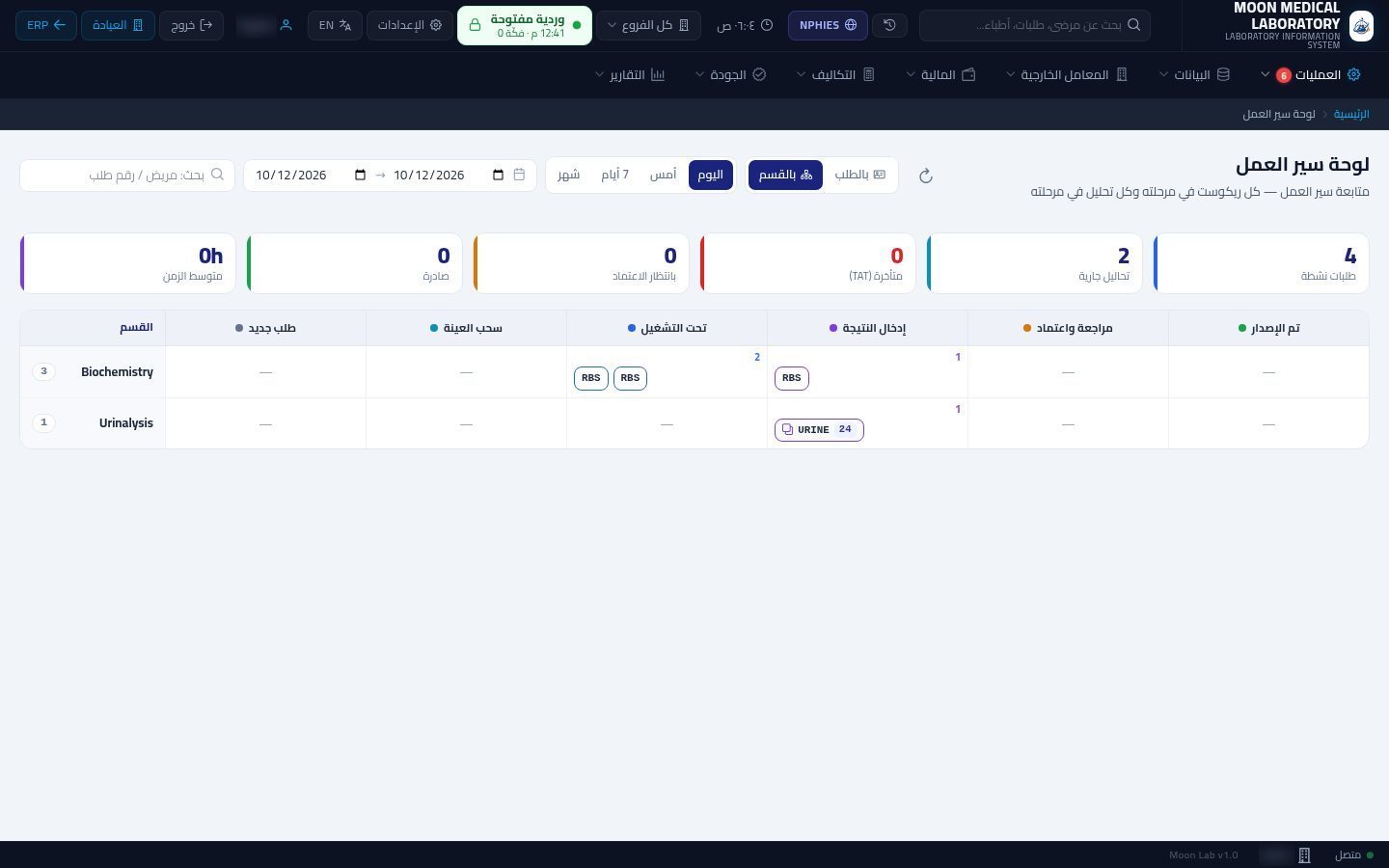Switch the board view to بالقسم
This screenshot has width=1389, height=868.
(x=785, y=175)
